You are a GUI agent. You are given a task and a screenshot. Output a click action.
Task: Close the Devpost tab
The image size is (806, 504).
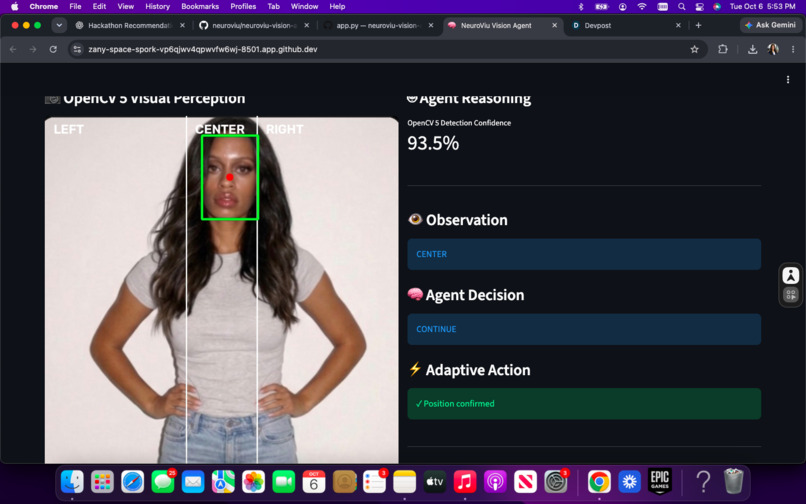pos(678,25)
